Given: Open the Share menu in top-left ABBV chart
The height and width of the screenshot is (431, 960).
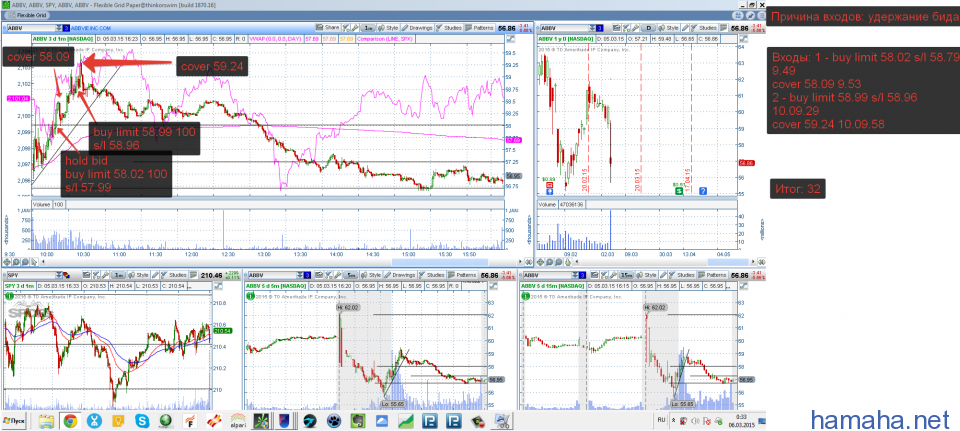Looking at the screenshot, I should pyautogui.click(x=328, y=28).
